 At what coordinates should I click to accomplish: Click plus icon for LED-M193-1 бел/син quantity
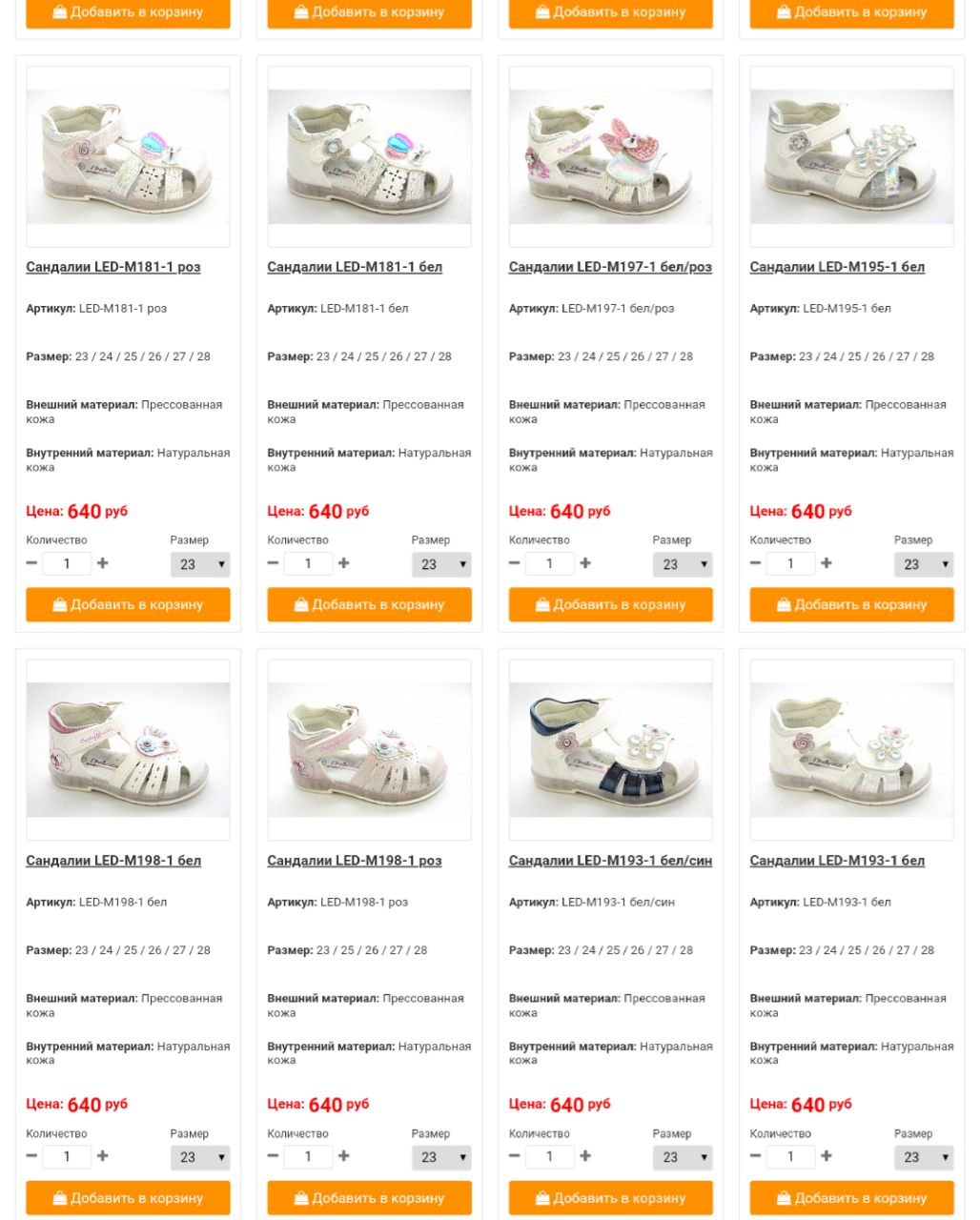(585, 1156)
